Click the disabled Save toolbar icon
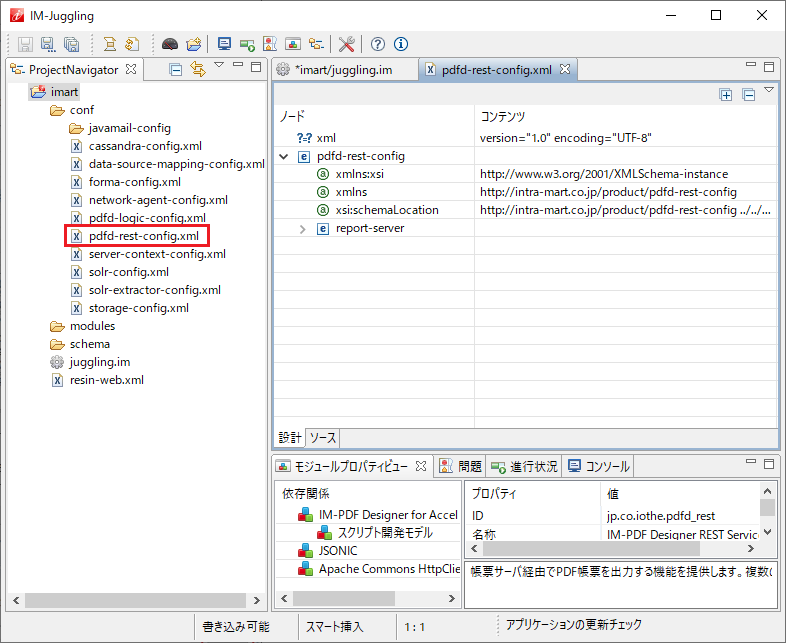 click(x=26, y=44)
